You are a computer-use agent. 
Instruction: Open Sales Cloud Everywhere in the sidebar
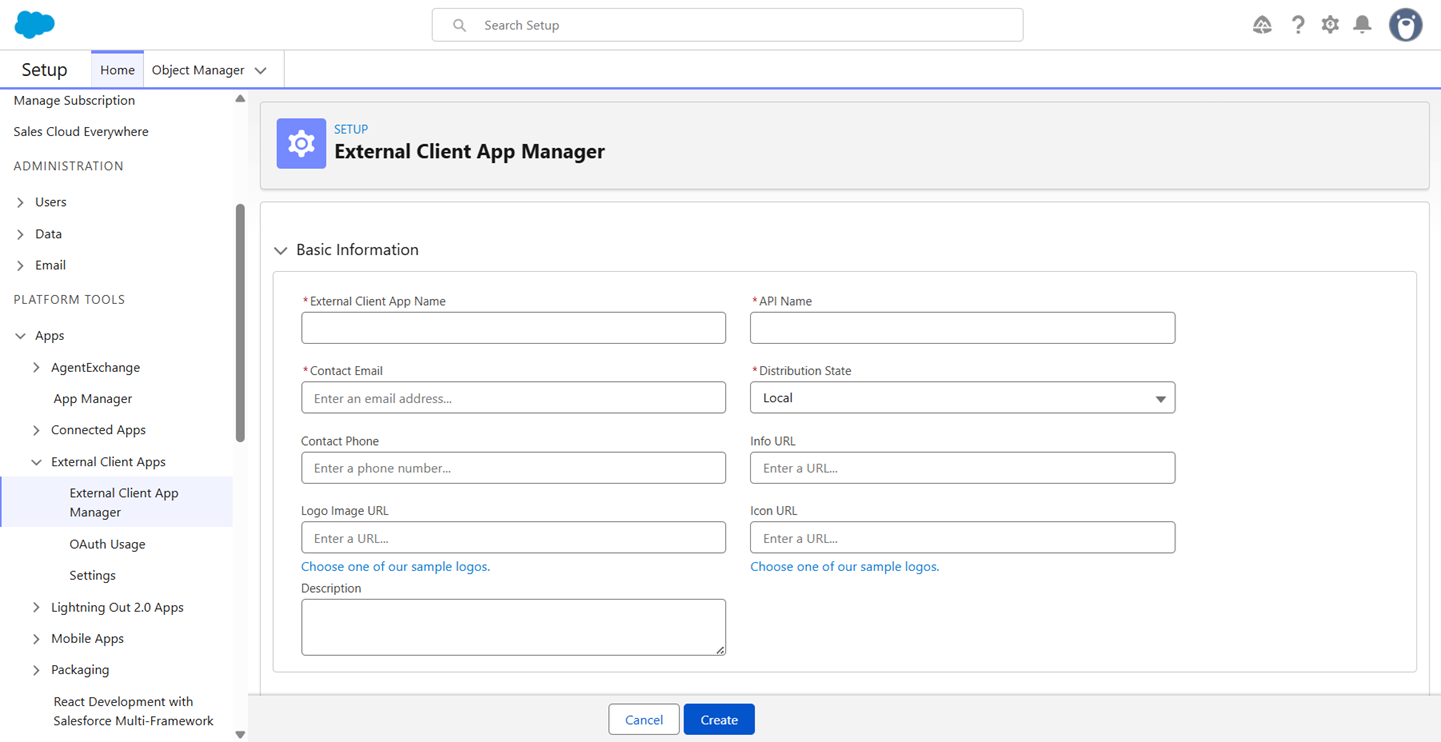[x=81, y=131]
